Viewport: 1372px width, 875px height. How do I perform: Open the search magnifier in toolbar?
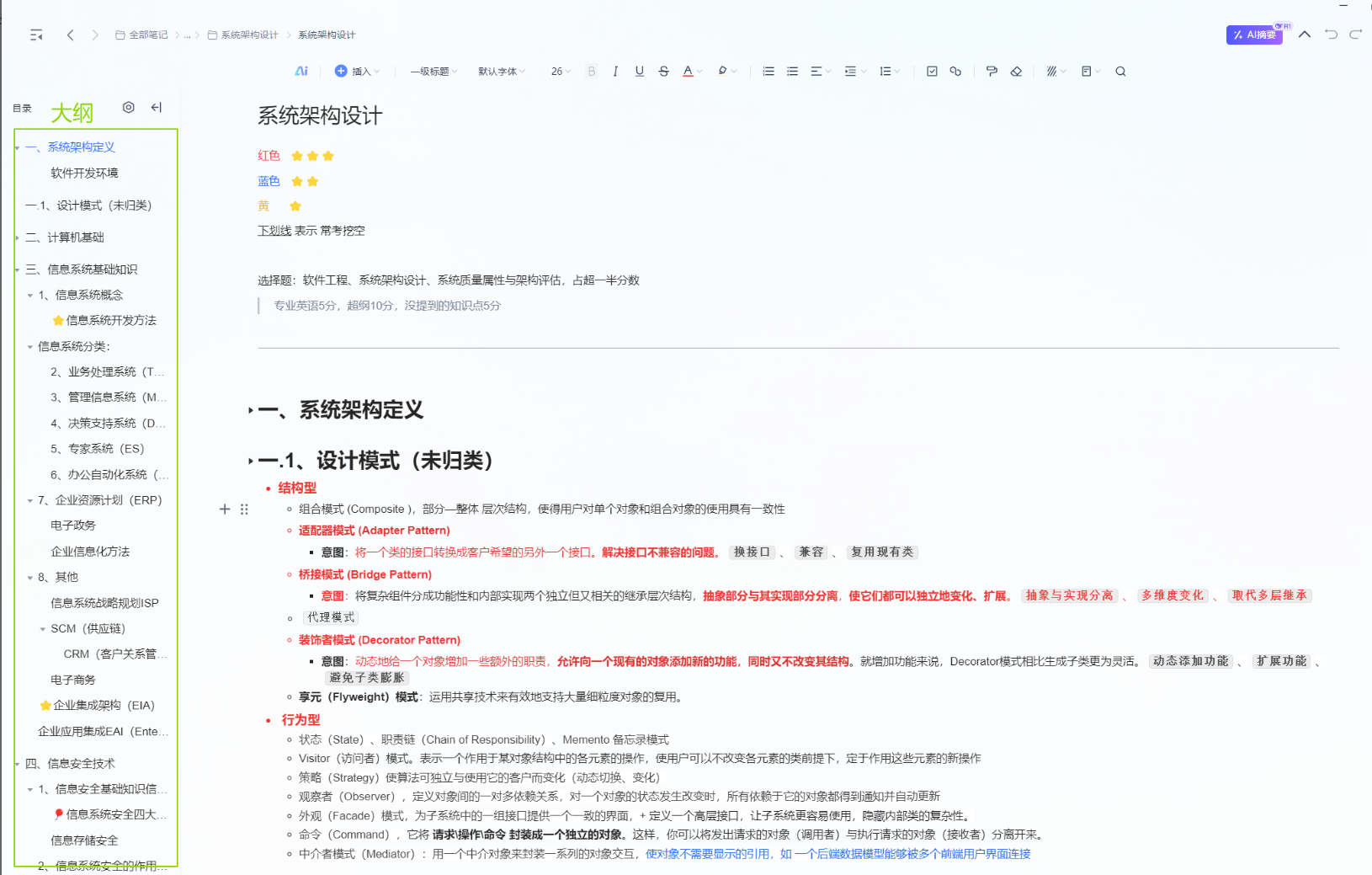click(x=1120, y=72)
